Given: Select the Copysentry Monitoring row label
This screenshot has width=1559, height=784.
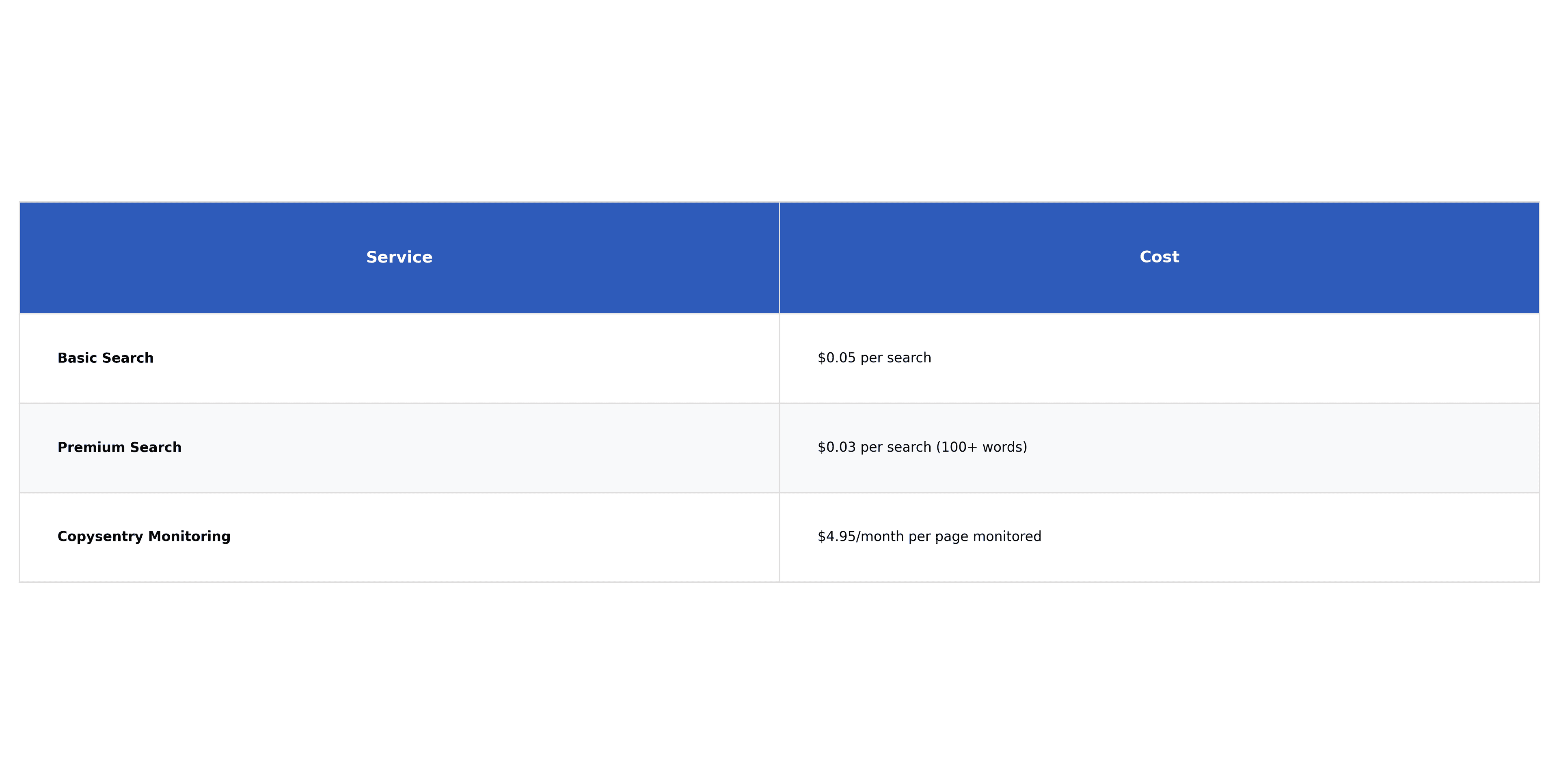Looking at the screenshot, I should pyautogui.click(x=143, y=536).
